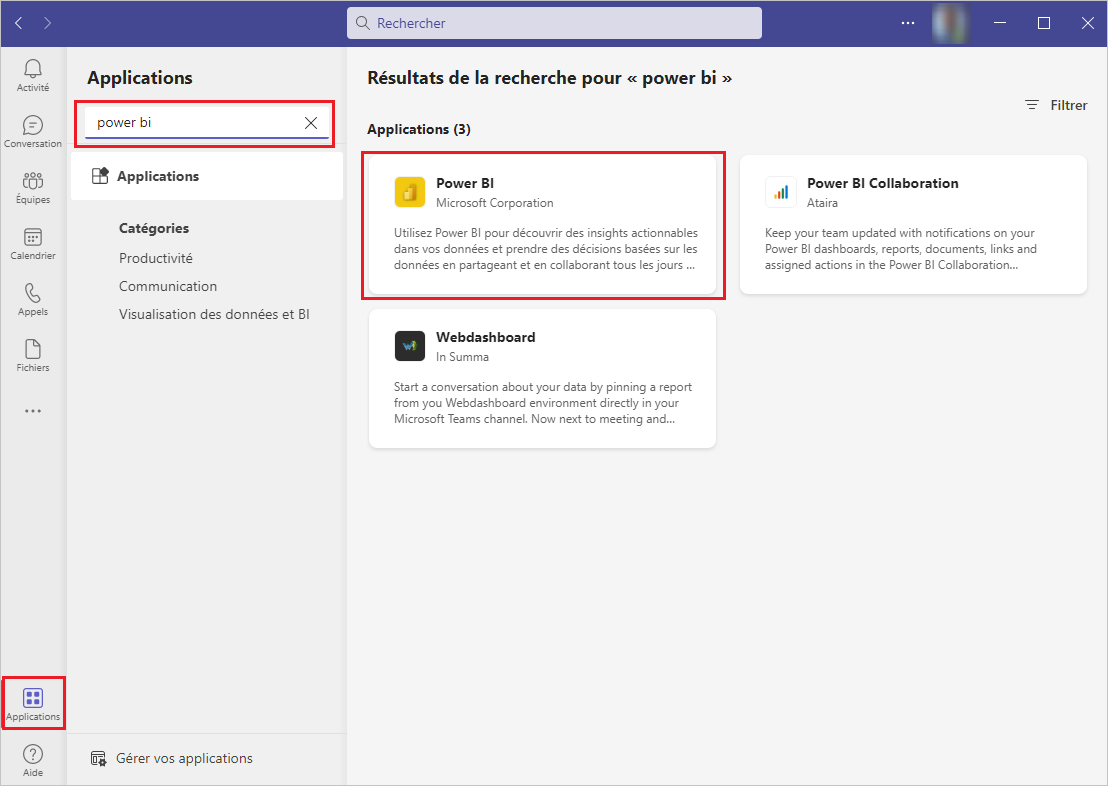Screen dimensions: 1108x786
Task: Click the Filtrer lines icon
Action: tap(1032, 105)
